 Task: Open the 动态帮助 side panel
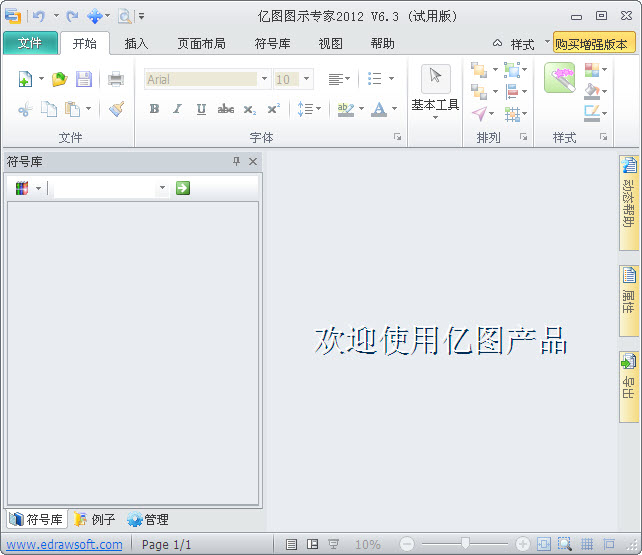629,203
